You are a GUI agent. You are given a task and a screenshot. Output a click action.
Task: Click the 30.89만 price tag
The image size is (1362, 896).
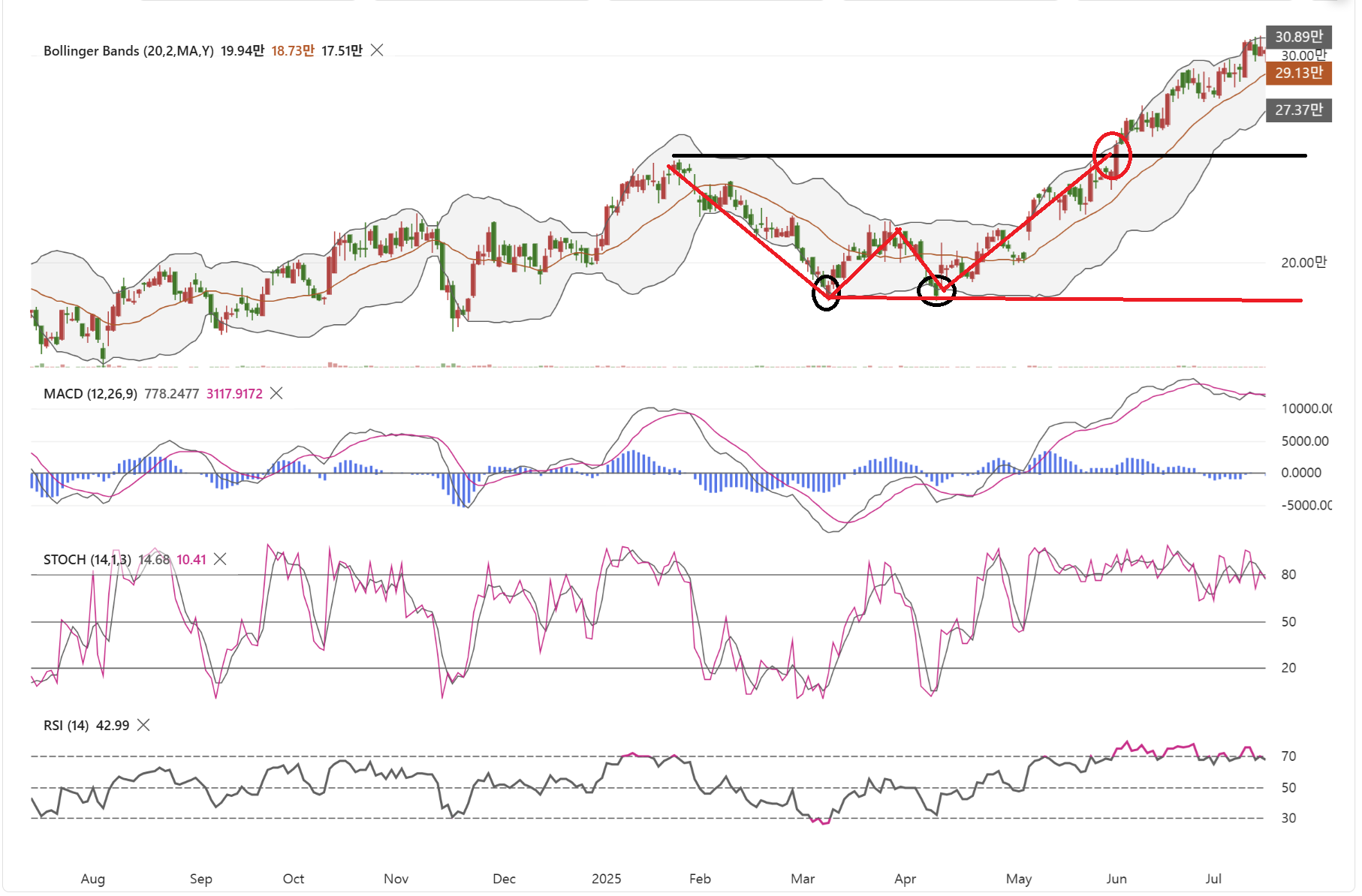[1298, 36]
